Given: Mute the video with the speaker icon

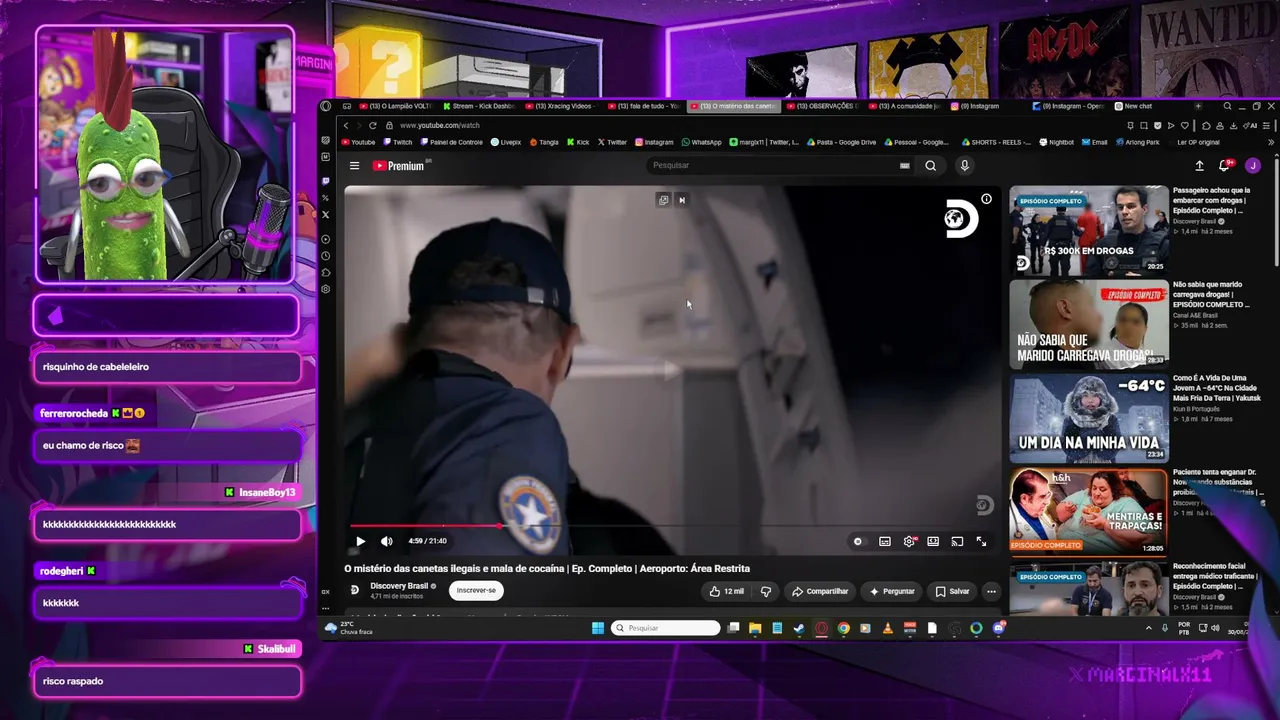Looking at the screenshot, I should pos(387,541).
